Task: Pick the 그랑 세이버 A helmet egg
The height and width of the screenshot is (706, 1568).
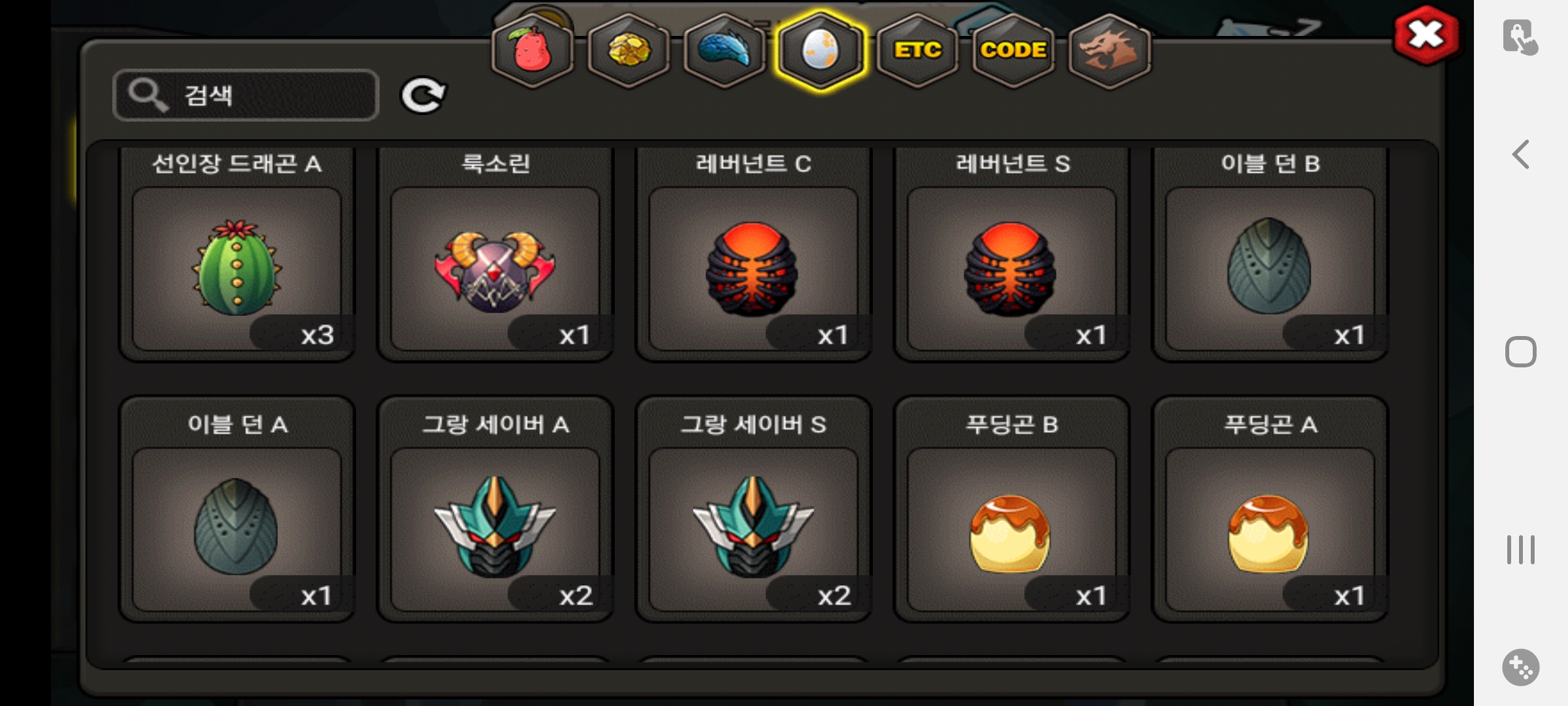Action: pos(495,509)
